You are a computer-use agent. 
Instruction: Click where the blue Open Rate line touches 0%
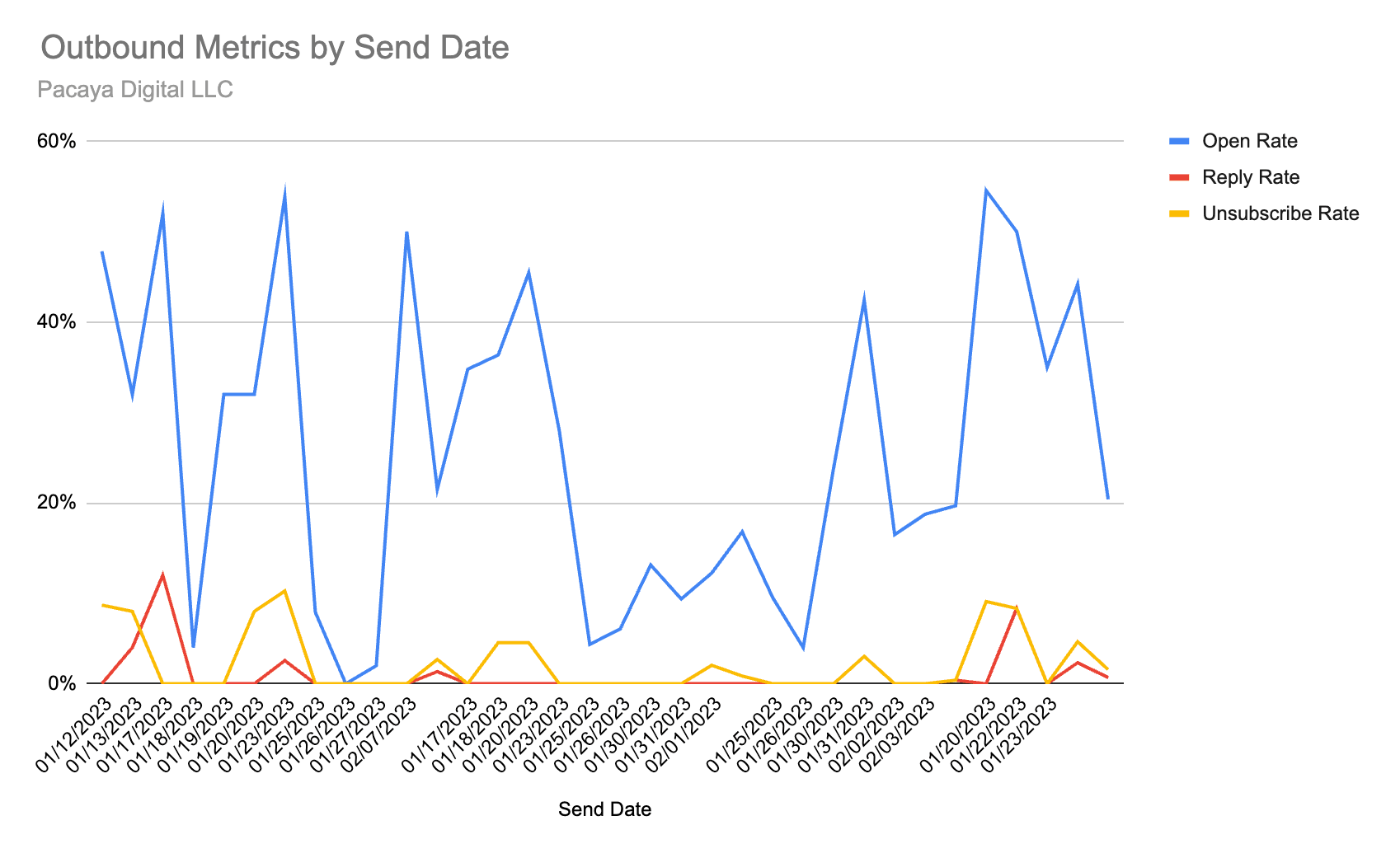tap(345, 683)
